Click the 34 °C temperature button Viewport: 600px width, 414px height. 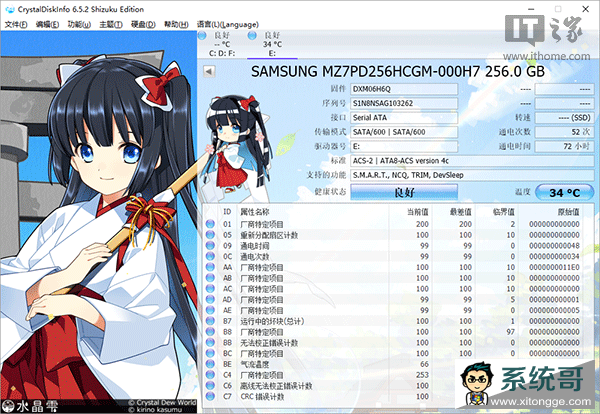pyautogui.click(x=564, y=192)
